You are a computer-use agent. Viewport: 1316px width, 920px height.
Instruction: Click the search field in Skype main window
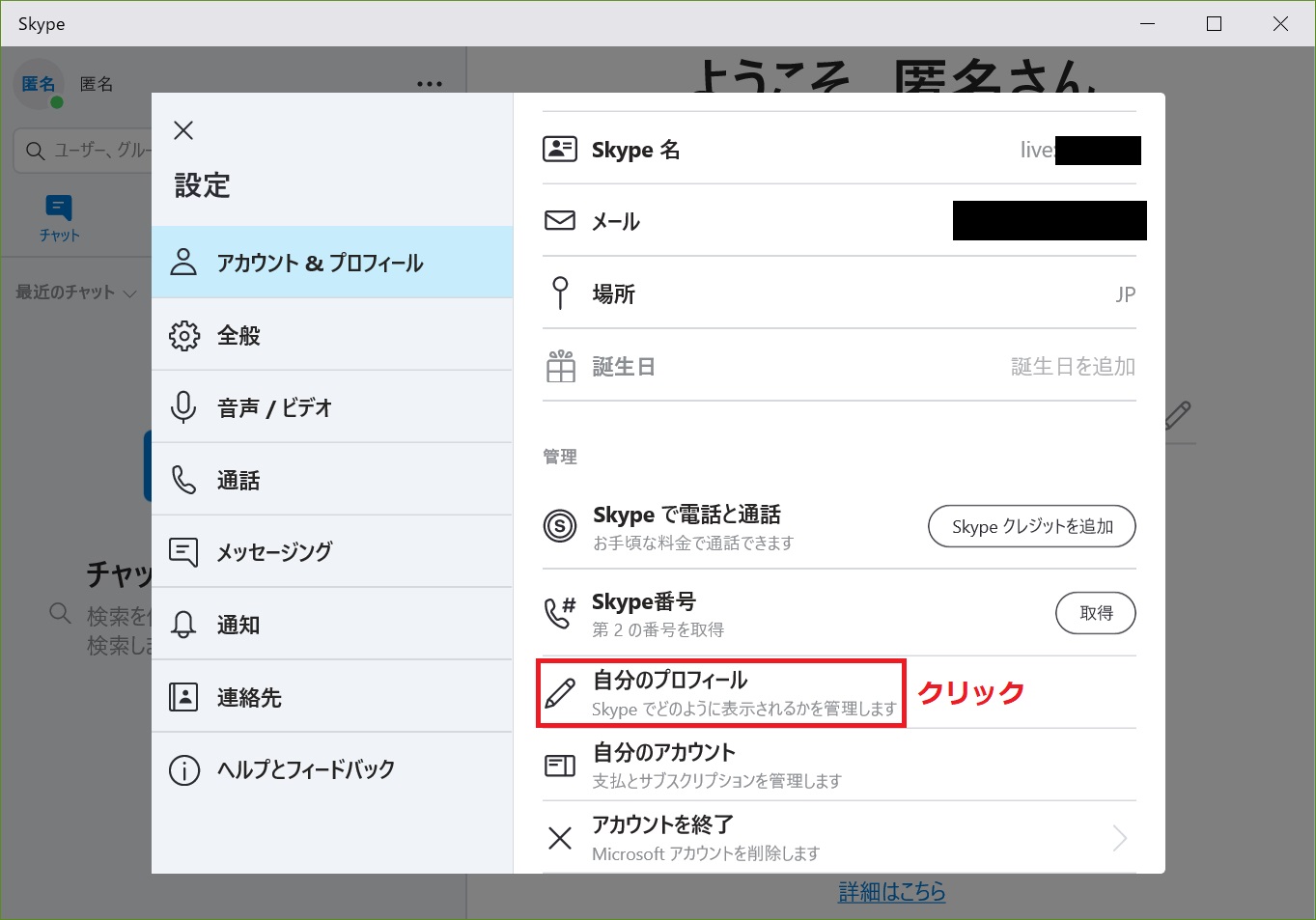point(83,151)
